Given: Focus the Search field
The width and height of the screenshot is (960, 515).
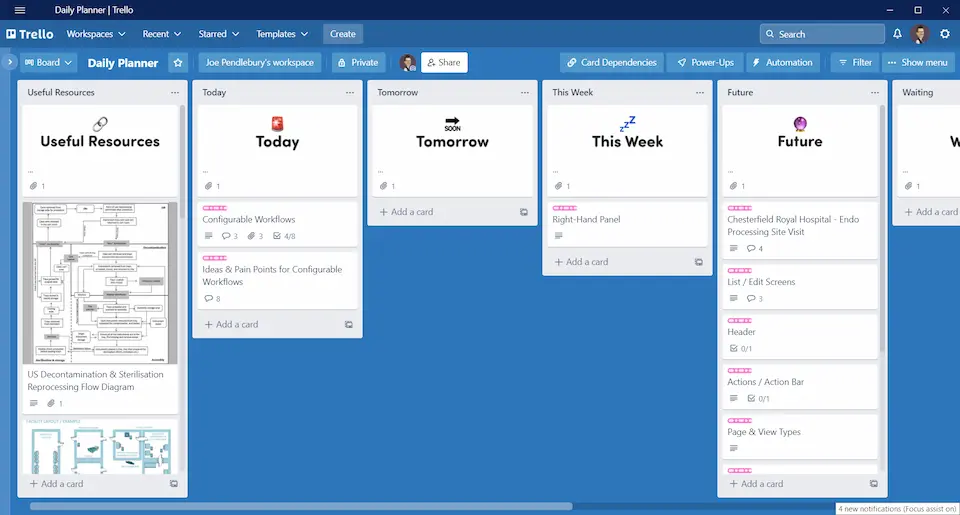Looking at the screenshot, I should tap(822, 34).
